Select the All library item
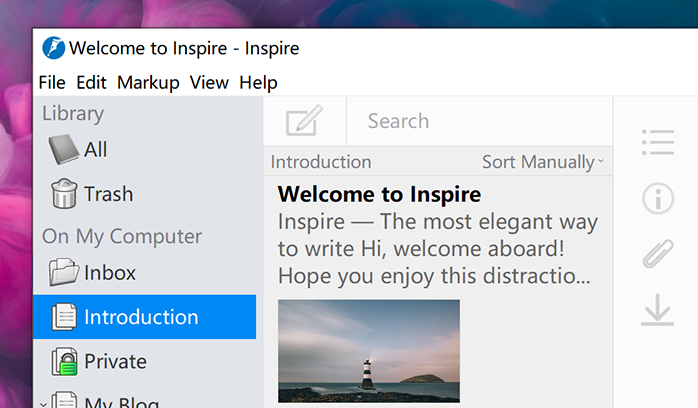Image resolution: width=698 pixels, height=408 pixels. (x=95, y=150)
